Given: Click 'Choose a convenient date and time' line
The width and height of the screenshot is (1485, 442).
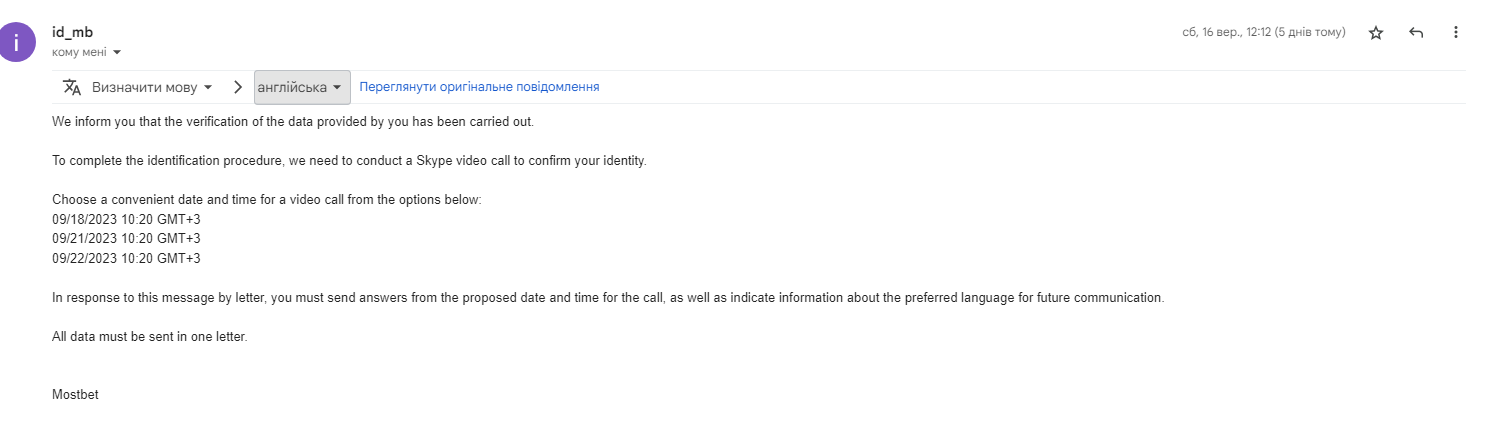Looking at the screenshot, I should pos(267,200).
